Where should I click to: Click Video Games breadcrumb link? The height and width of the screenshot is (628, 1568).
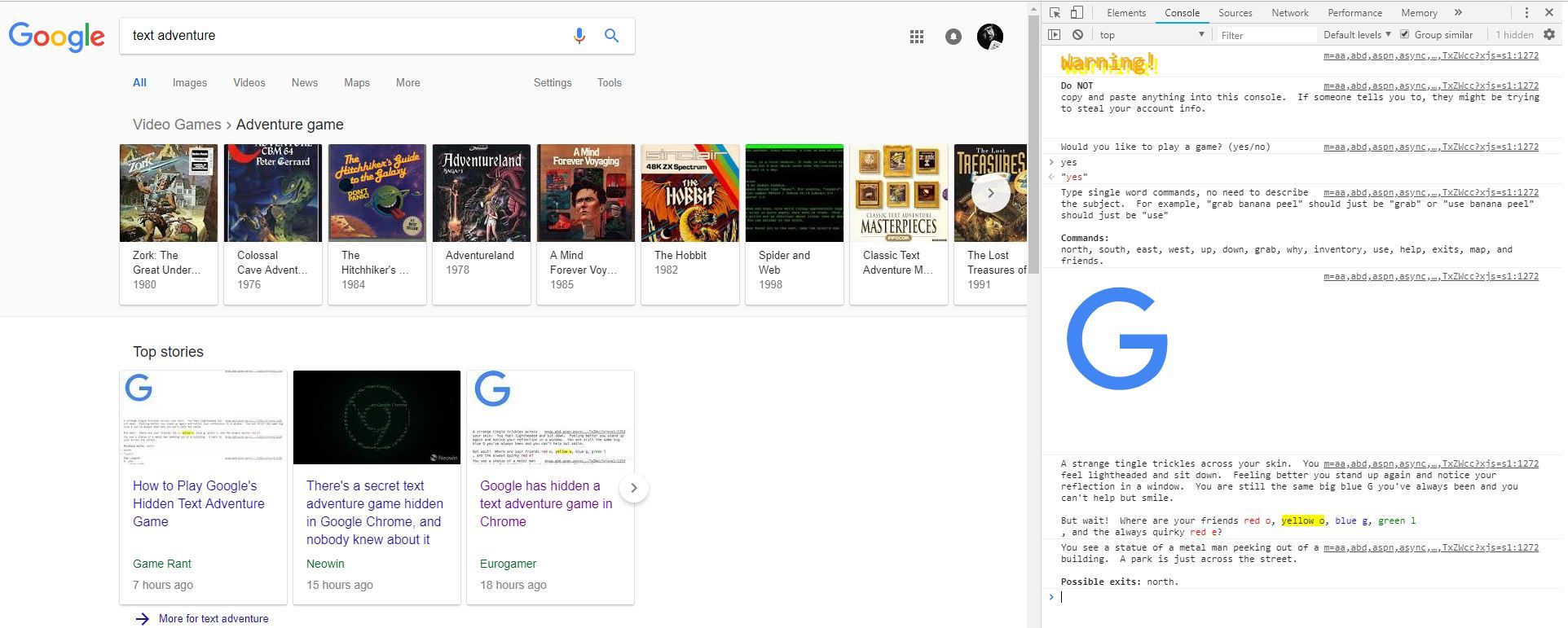(x=177, y=125)
